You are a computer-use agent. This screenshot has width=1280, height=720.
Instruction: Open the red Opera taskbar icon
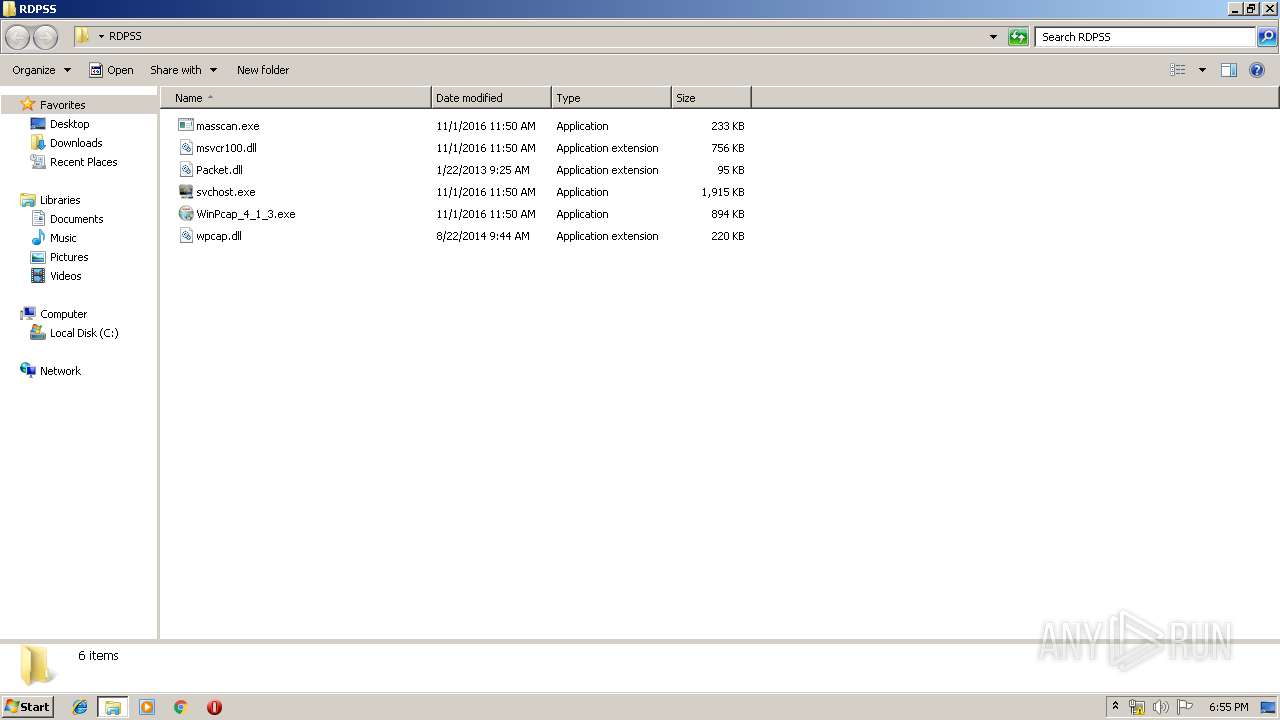click(214, 707)
